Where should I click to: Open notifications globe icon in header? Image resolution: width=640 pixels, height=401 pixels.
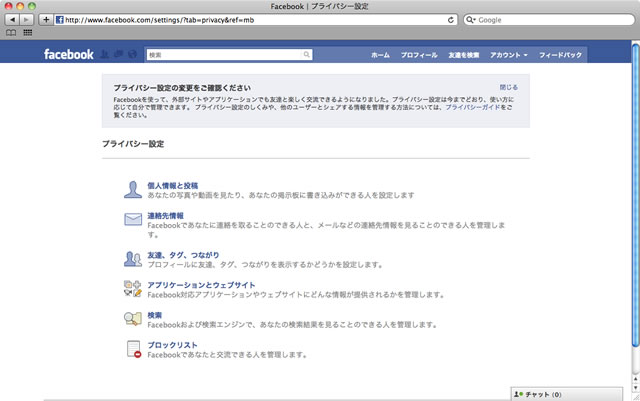(132, 54)
